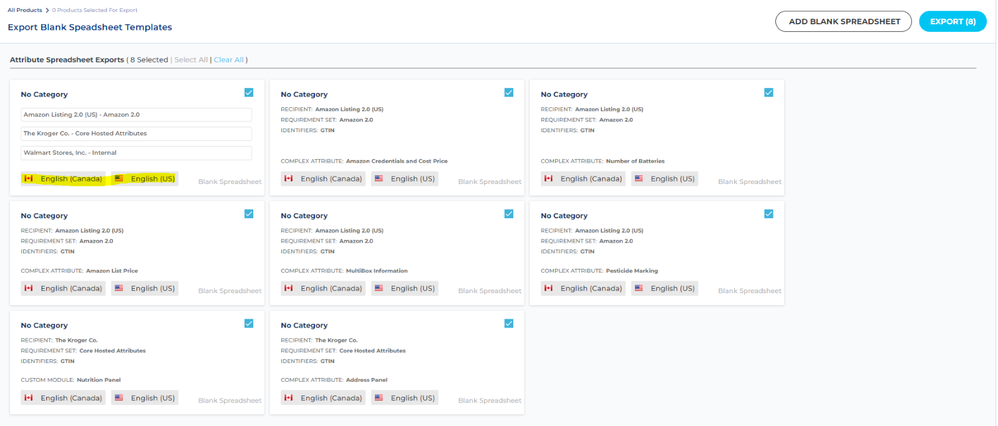The height and width of the screenshot is (426, 998).
Task: Select English (Canada) on Address Panel card
Action: pyautogui.click(x=323, y=398)
